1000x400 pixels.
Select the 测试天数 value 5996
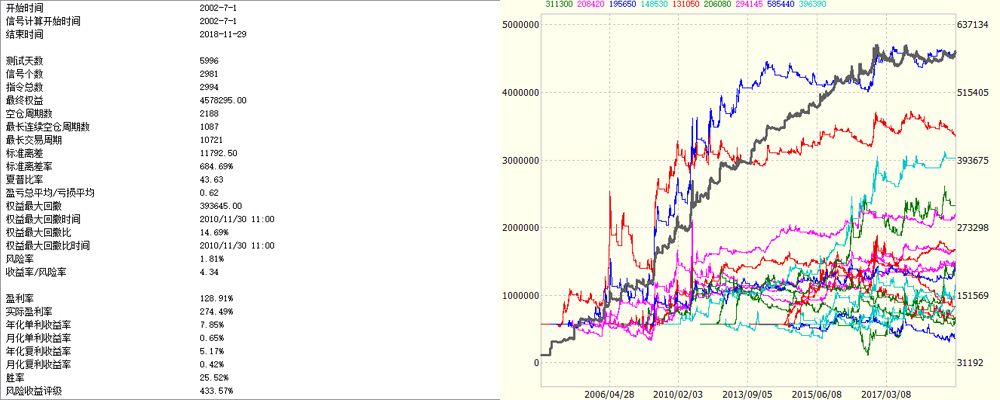tap(210, 61)
